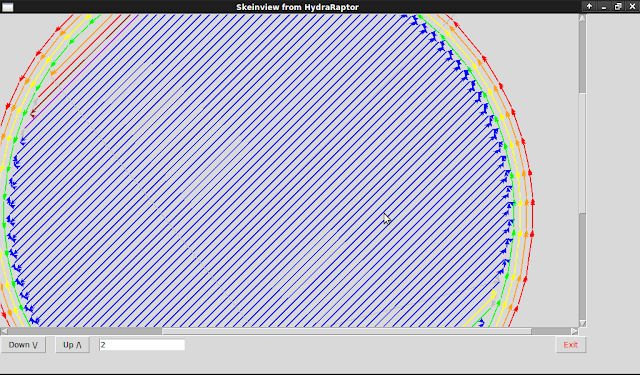Focus the layer number input field

pos(142,345)
